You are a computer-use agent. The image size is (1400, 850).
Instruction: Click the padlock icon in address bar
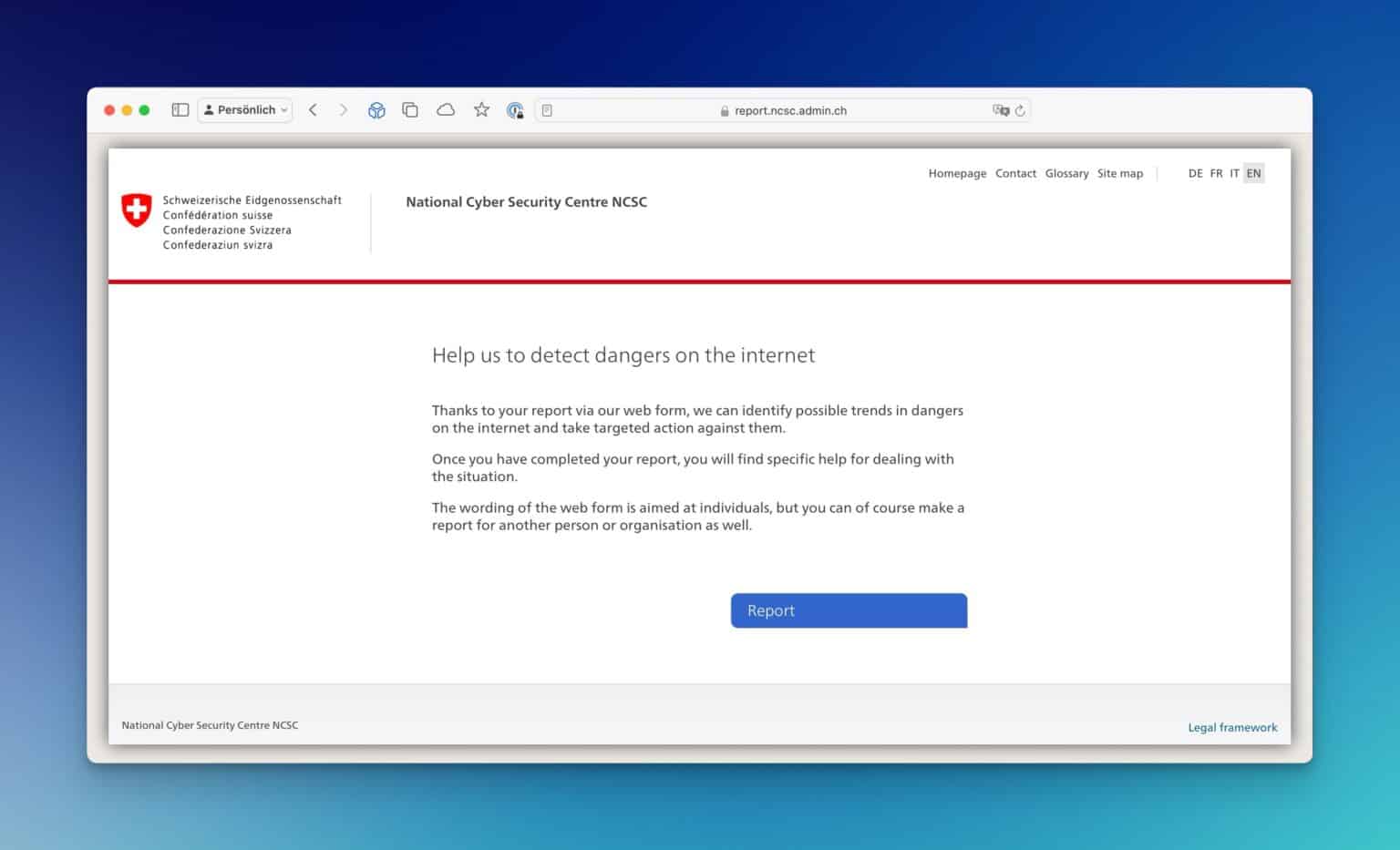pos(726,110)
